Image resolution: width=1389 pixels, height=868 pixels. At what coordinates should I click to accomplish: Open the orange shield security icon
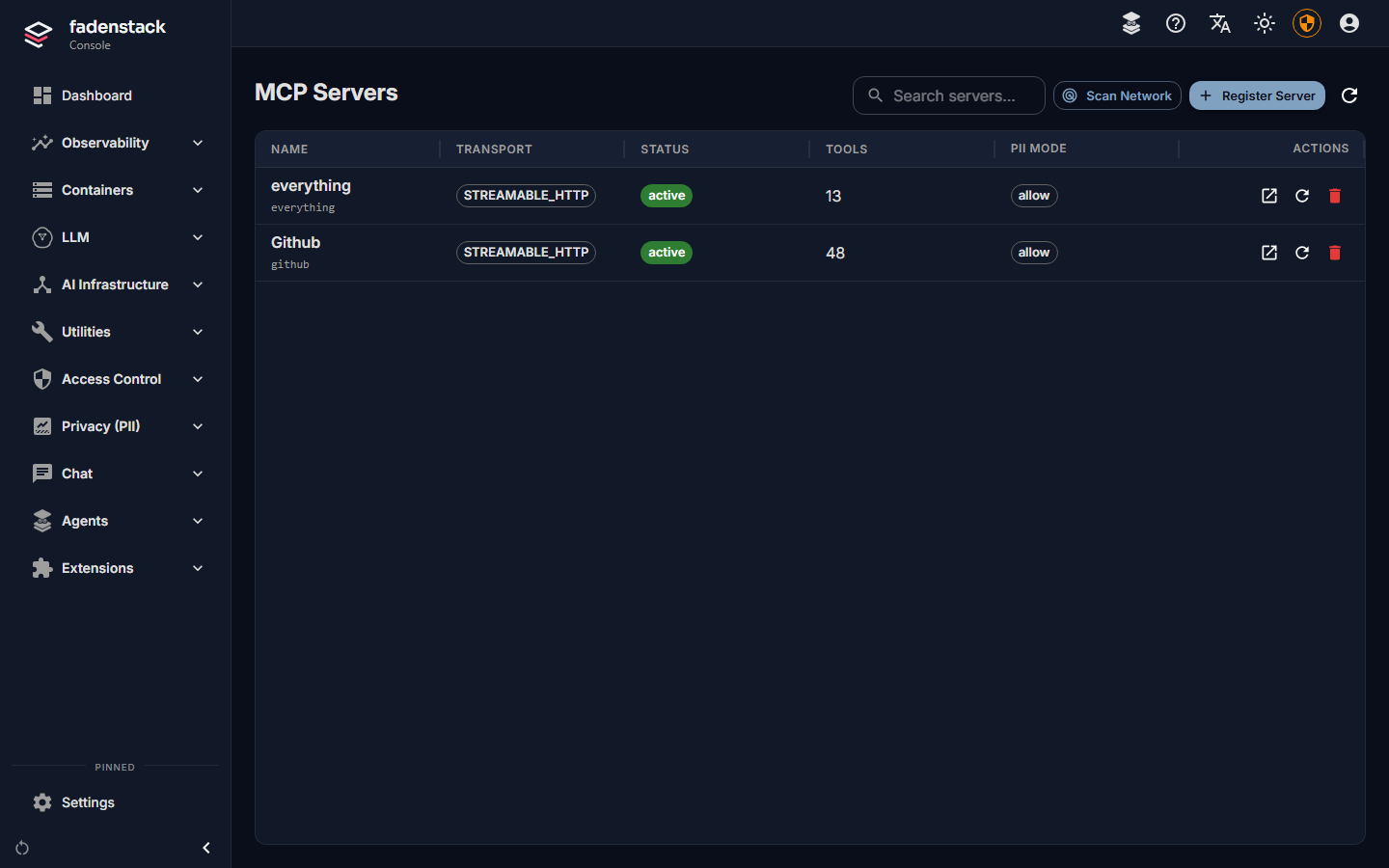(x=1307, y=23)
